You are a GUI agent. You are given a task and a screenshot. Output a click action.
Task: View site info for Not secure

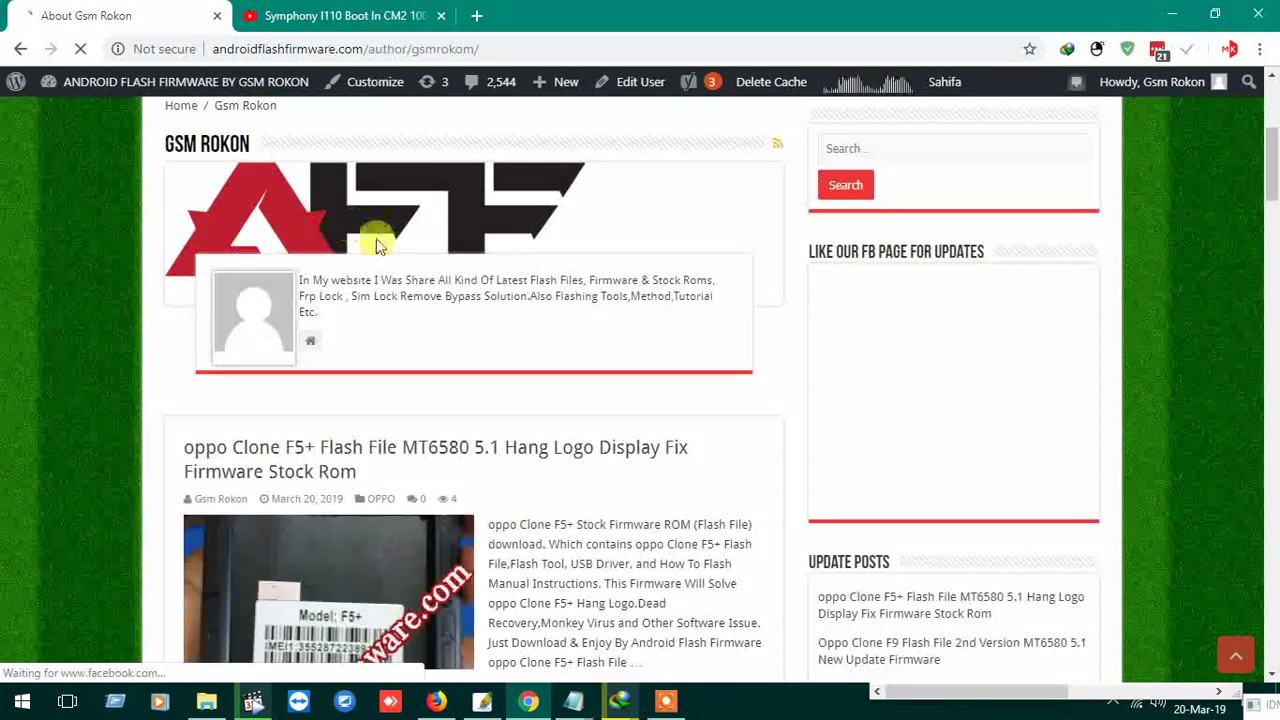(x=153, y=49)
